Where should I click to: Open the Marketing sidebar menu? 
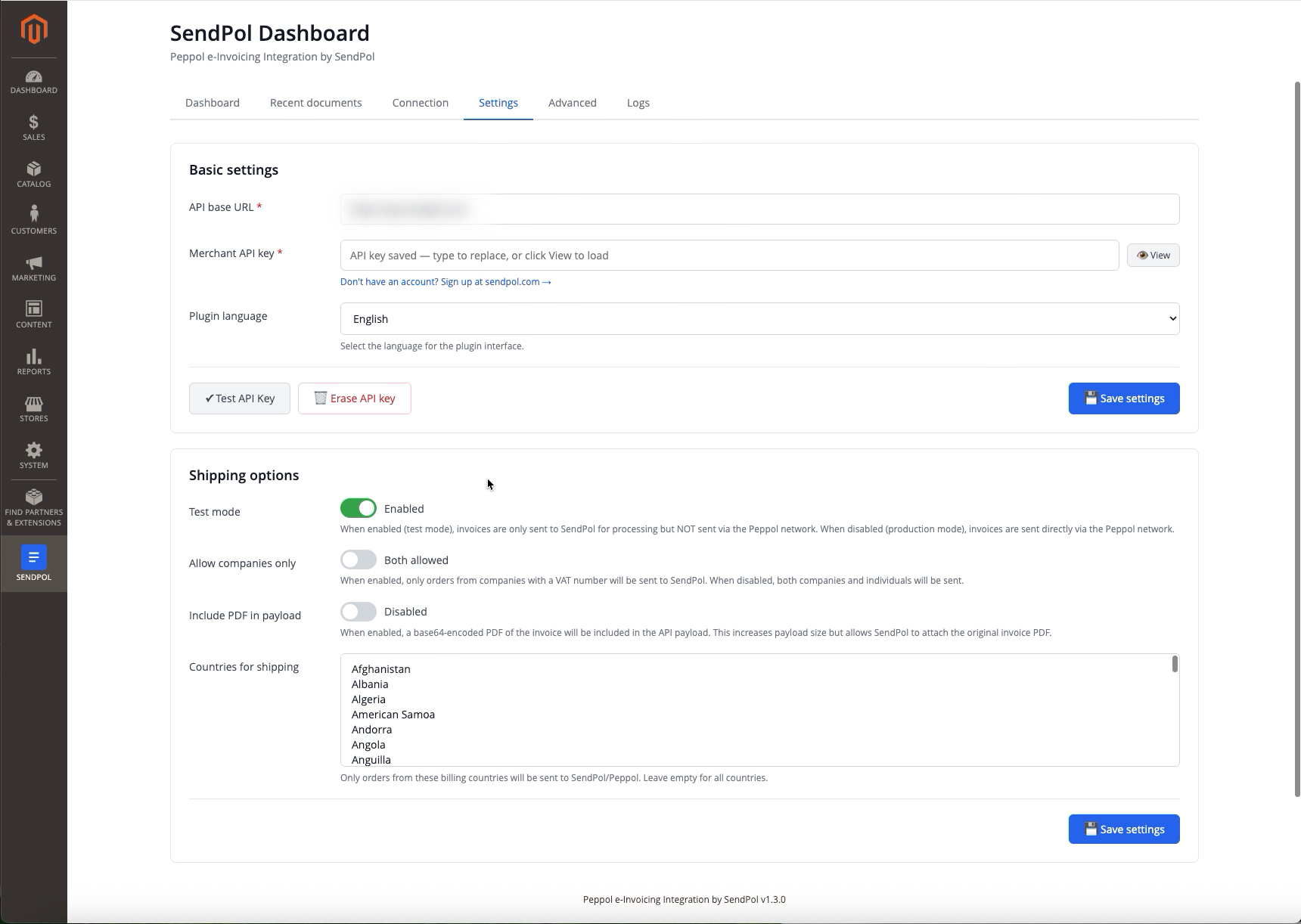(x=33, y=268)
